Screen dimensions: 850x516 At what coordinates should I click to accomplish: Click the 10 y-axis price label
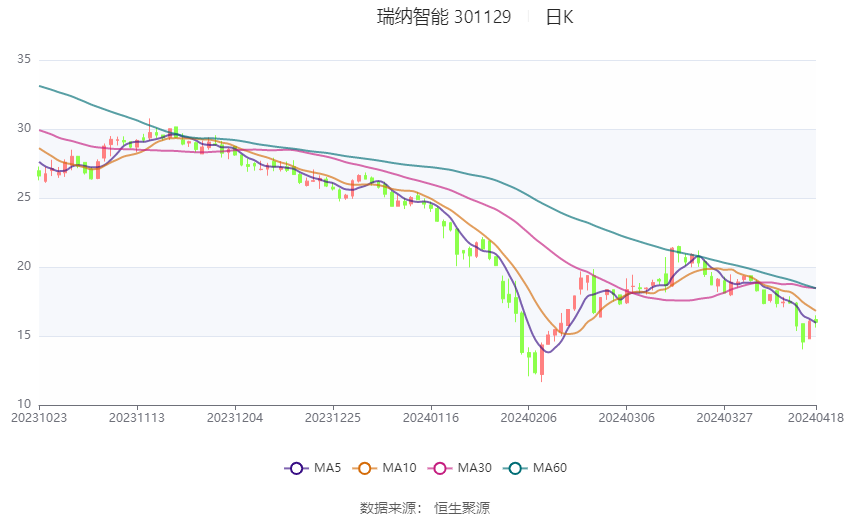(24, 404)
